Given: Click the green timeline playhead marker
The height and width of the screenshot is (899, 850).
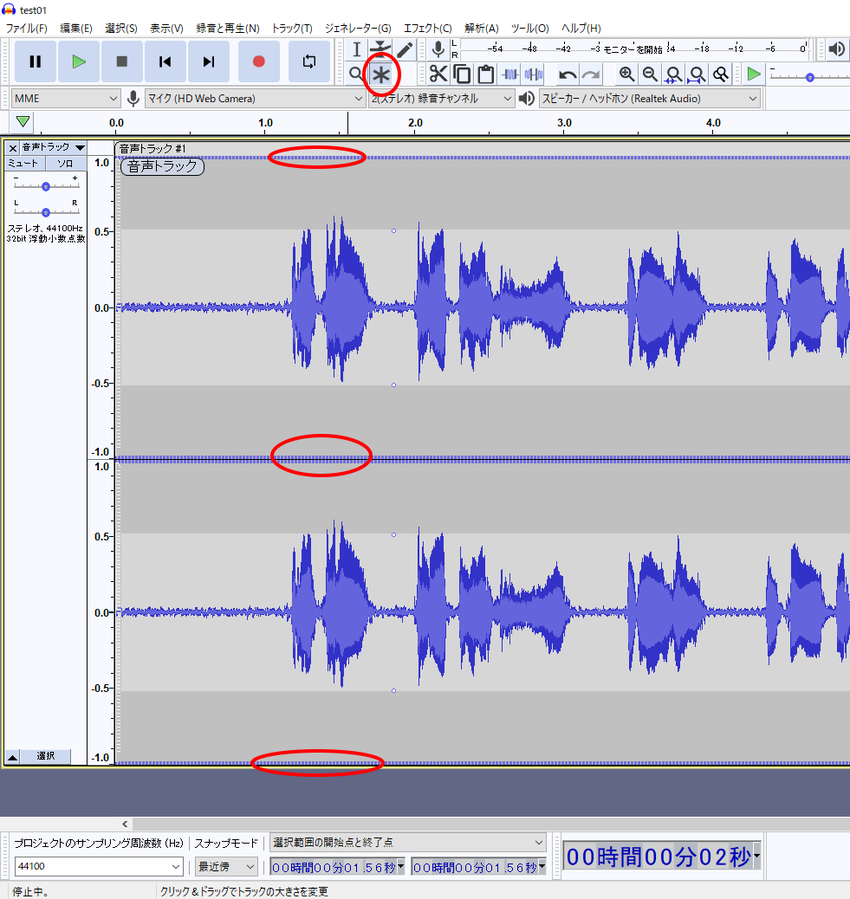Looking at the screenshot, I should point(22,122).
